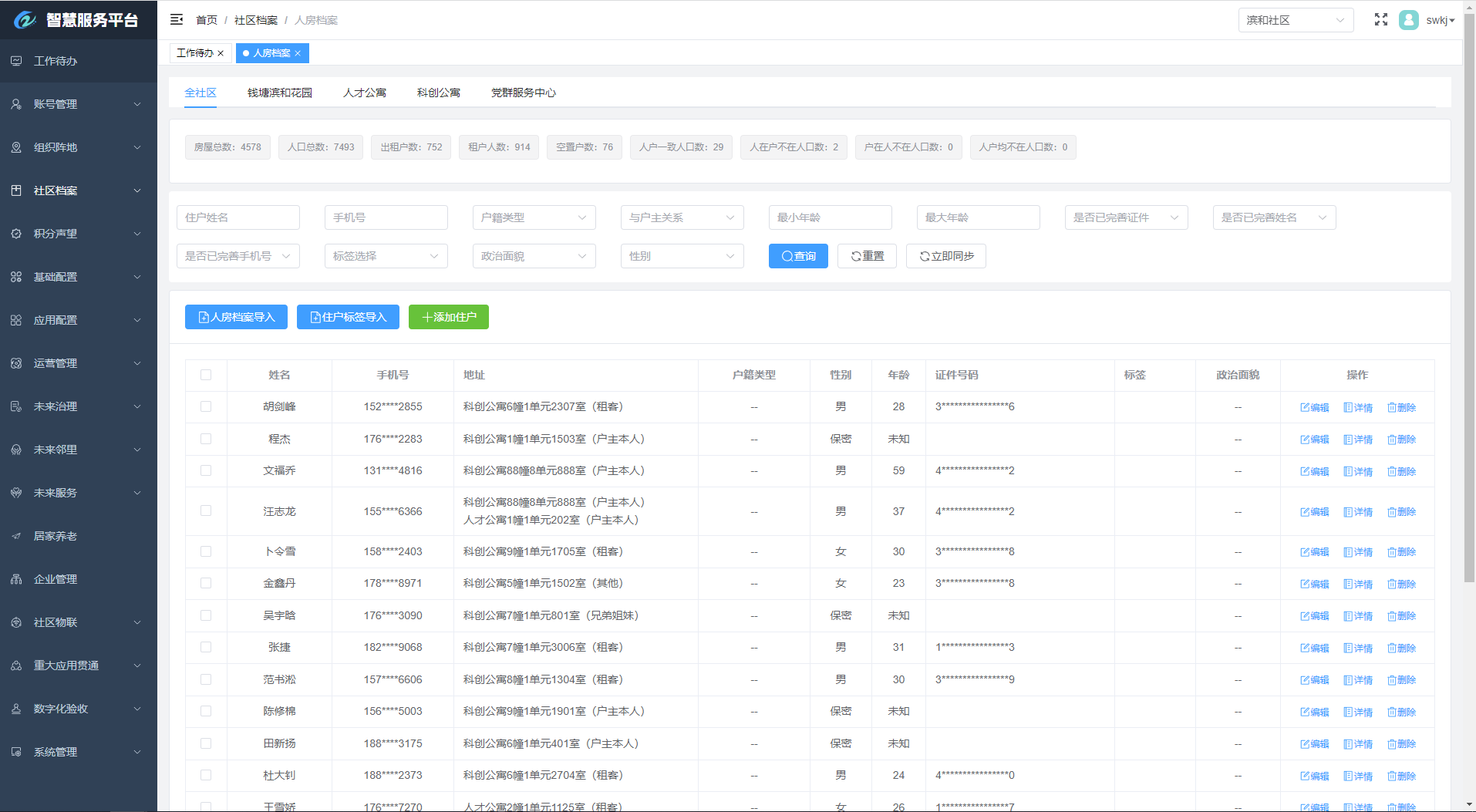1476x812 pixels.
Task: Edit the record for 卜令雪
Action: (x=1315, y=552)
